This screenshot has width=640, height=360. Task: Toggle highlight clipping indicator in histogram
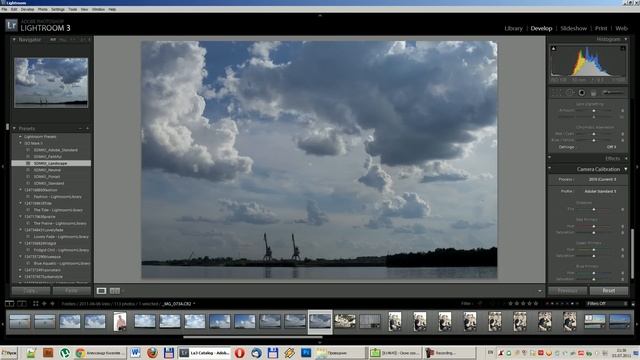point(623,49)
